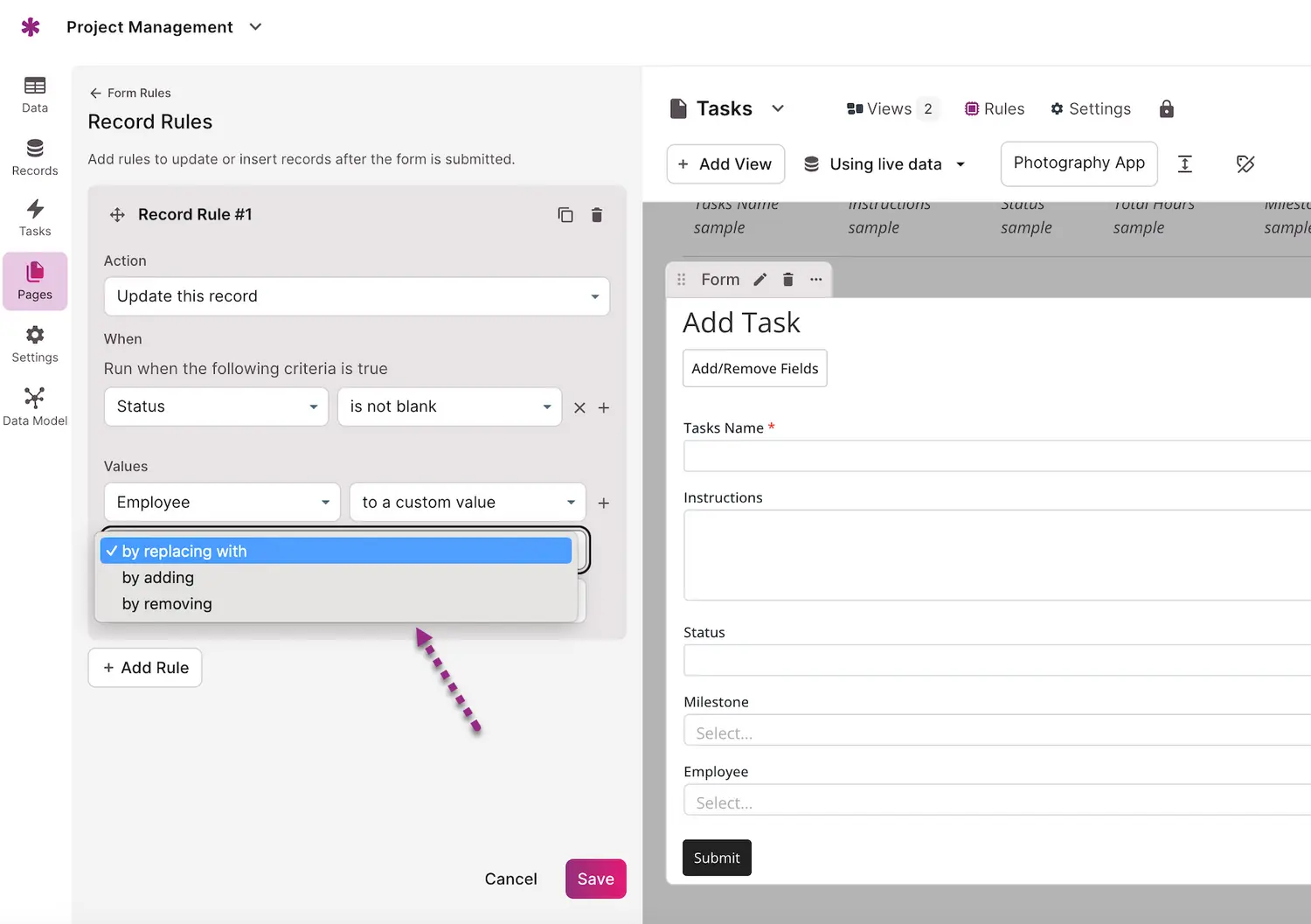Delete the Form view with trash icon

click(x=788, y=280)
